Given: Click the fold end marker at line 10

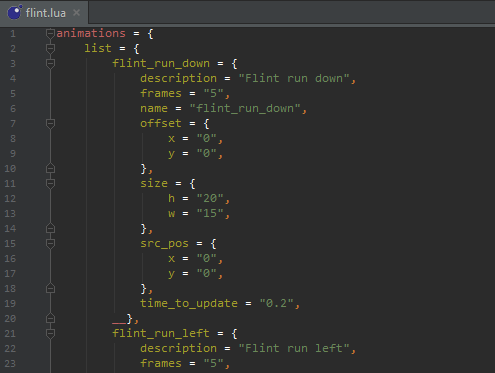Looking at the screenshot, I should coord(50,168).
